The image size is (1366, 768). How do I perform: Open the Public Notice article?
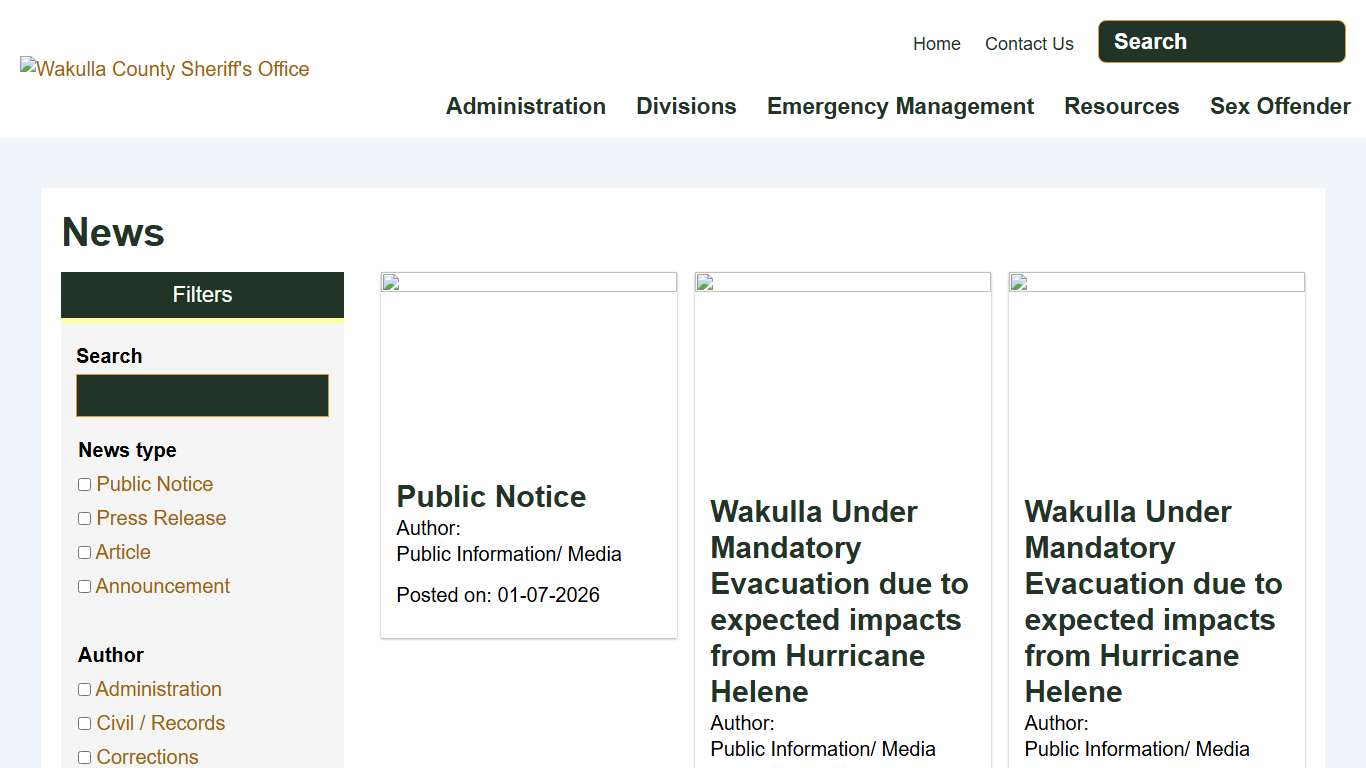[490, 496]
